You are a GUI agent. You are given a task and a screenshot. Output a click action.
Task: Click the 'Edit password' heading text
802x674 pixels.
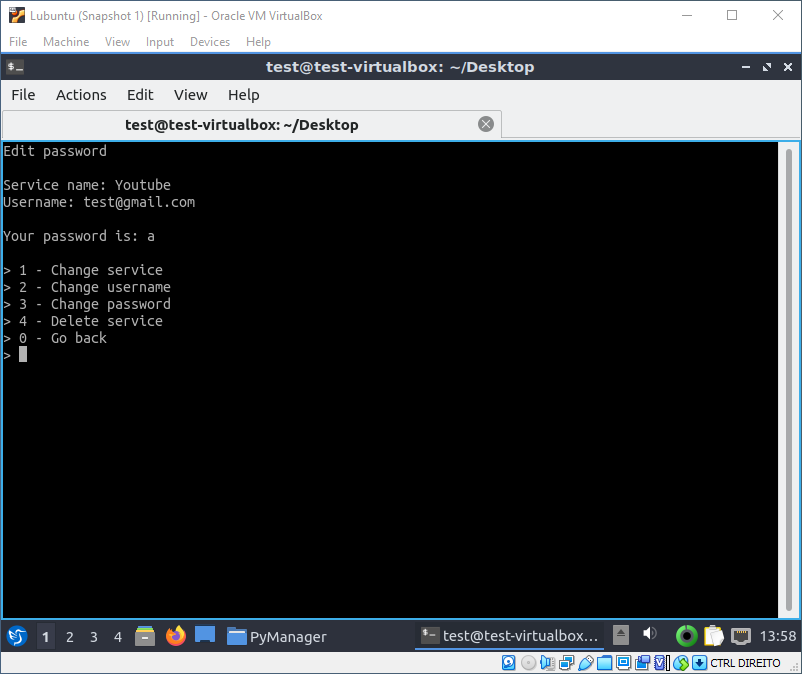(x=55, y=151)
